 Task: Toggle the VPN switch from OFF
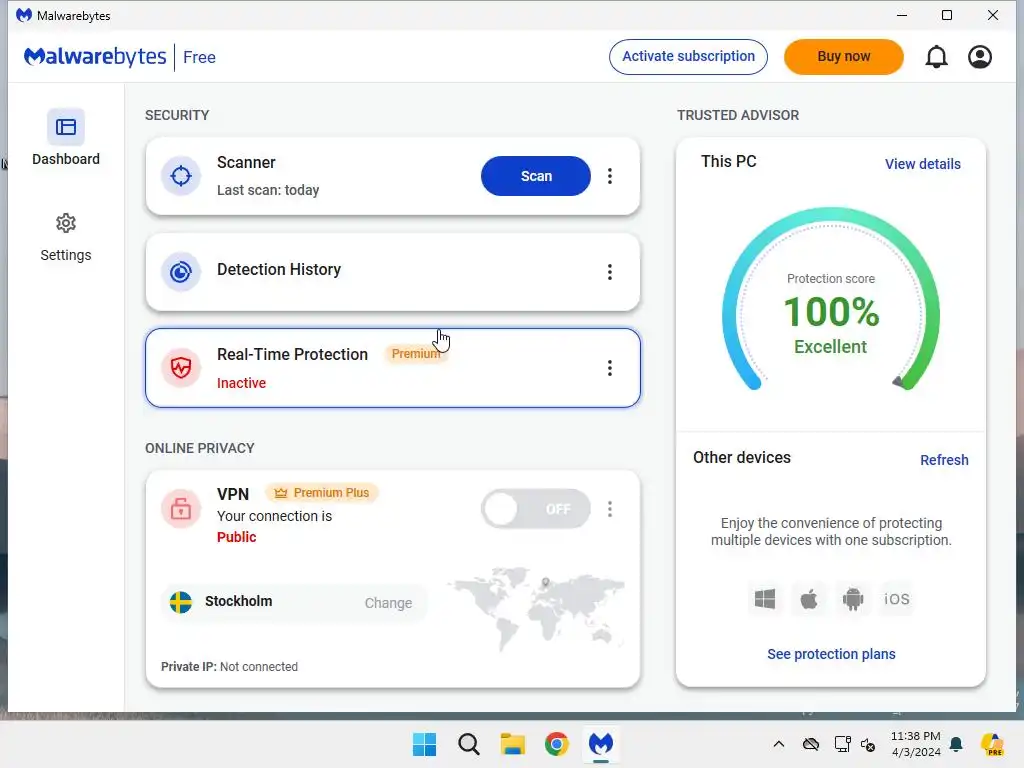536,509
